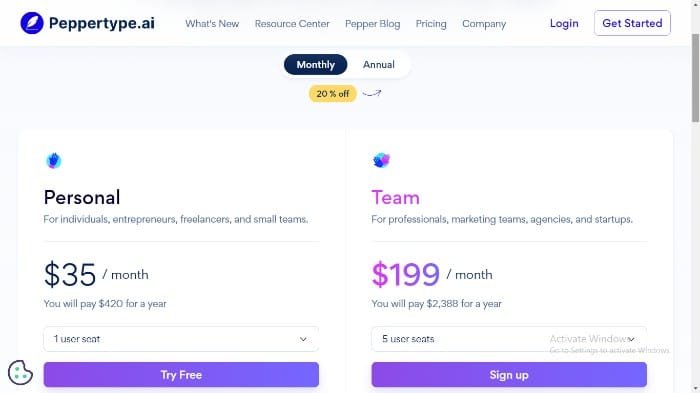This screenshot has width=700, height=393.
Task: Click the Team plan icon
Action: [x=381, y=160]
